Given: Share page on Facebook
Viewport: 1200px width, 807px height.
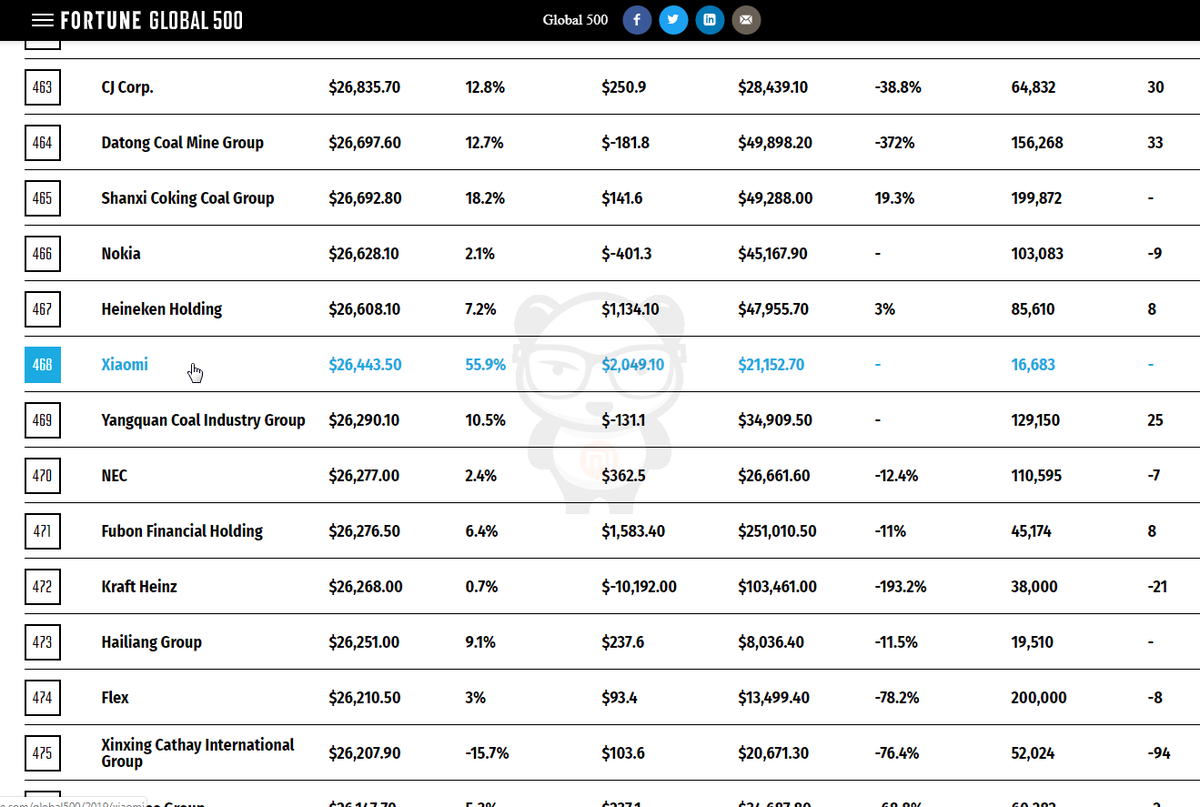Looking at the screenshot, I should pyautogui.click(x=637, y=20).
